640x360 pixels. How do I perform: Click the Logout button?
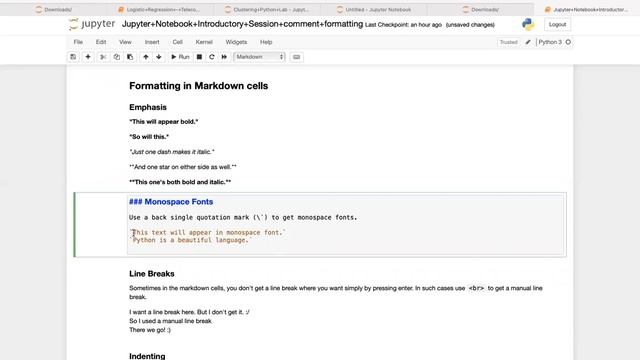click(x=557, y=24)
